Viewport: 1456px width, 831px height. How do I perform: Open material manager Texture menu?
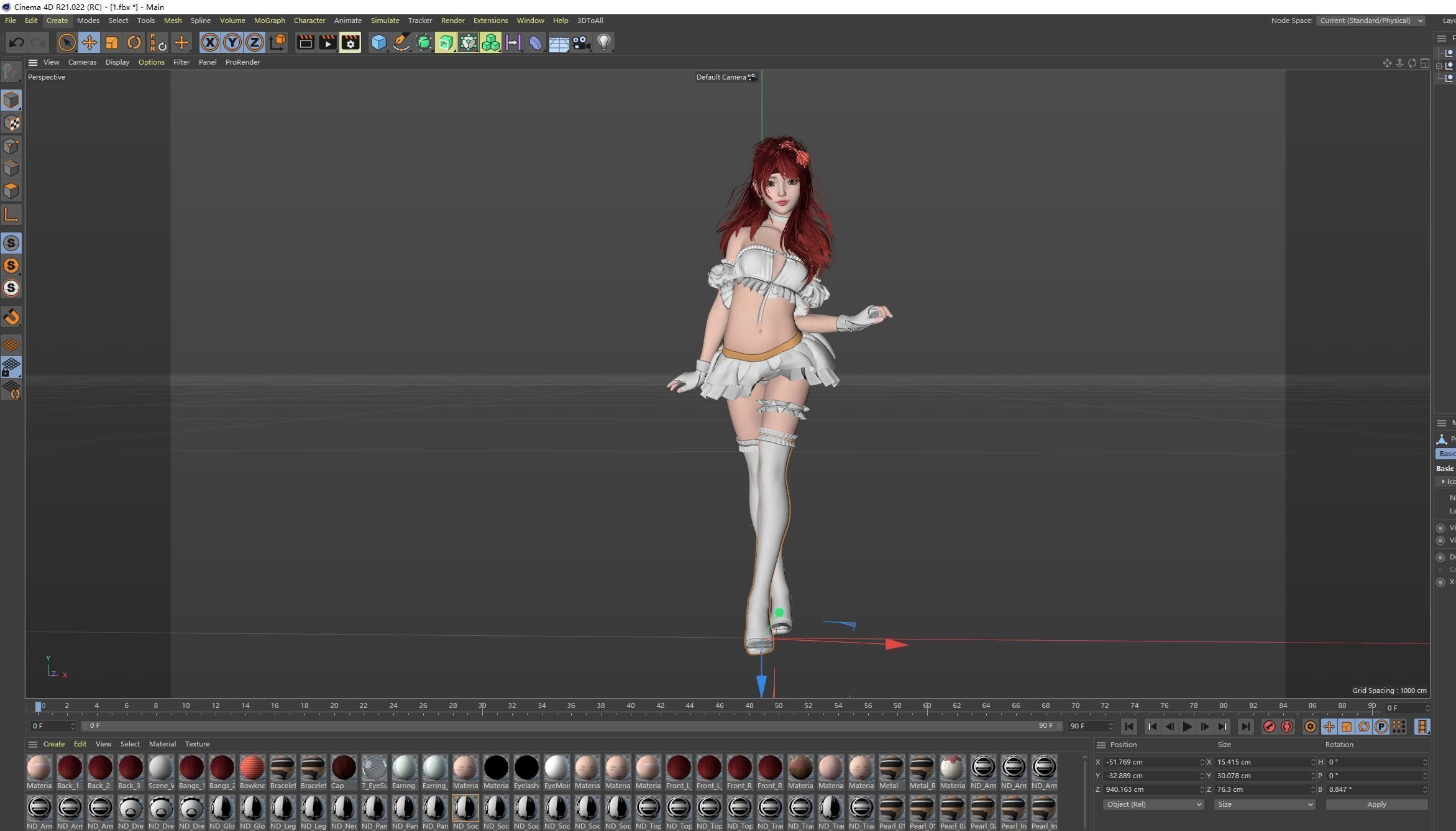point(197,744)
